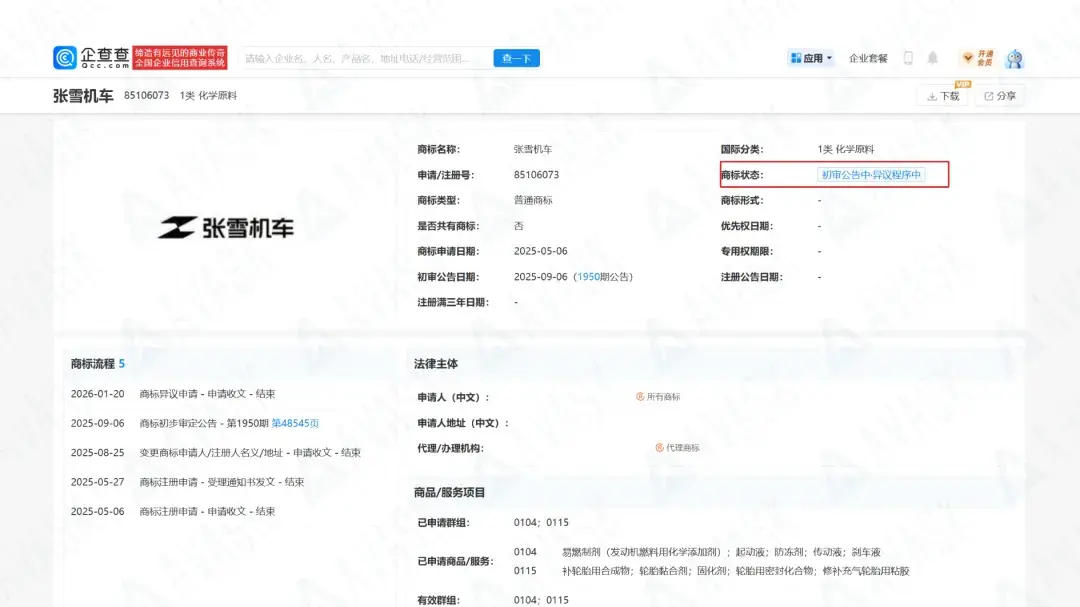The image size is (1080, 607).
Task: Click the registration number 85106073 value
Action: 537,175
